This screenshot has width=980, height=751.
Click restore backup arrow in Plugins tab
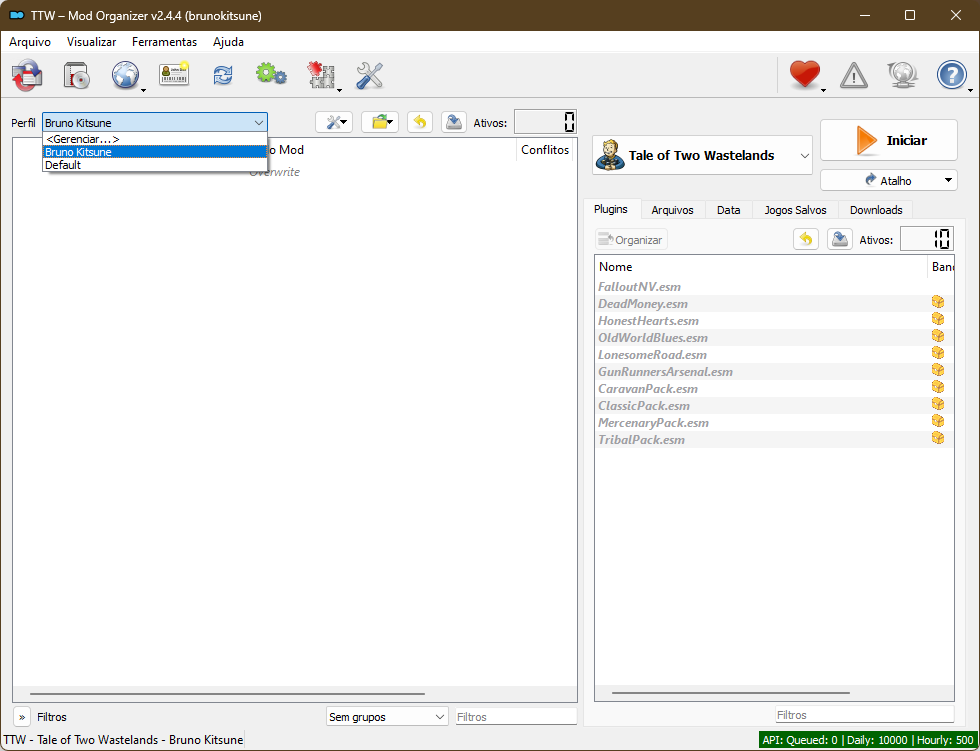pyautogui.click(x=806, y=239)
